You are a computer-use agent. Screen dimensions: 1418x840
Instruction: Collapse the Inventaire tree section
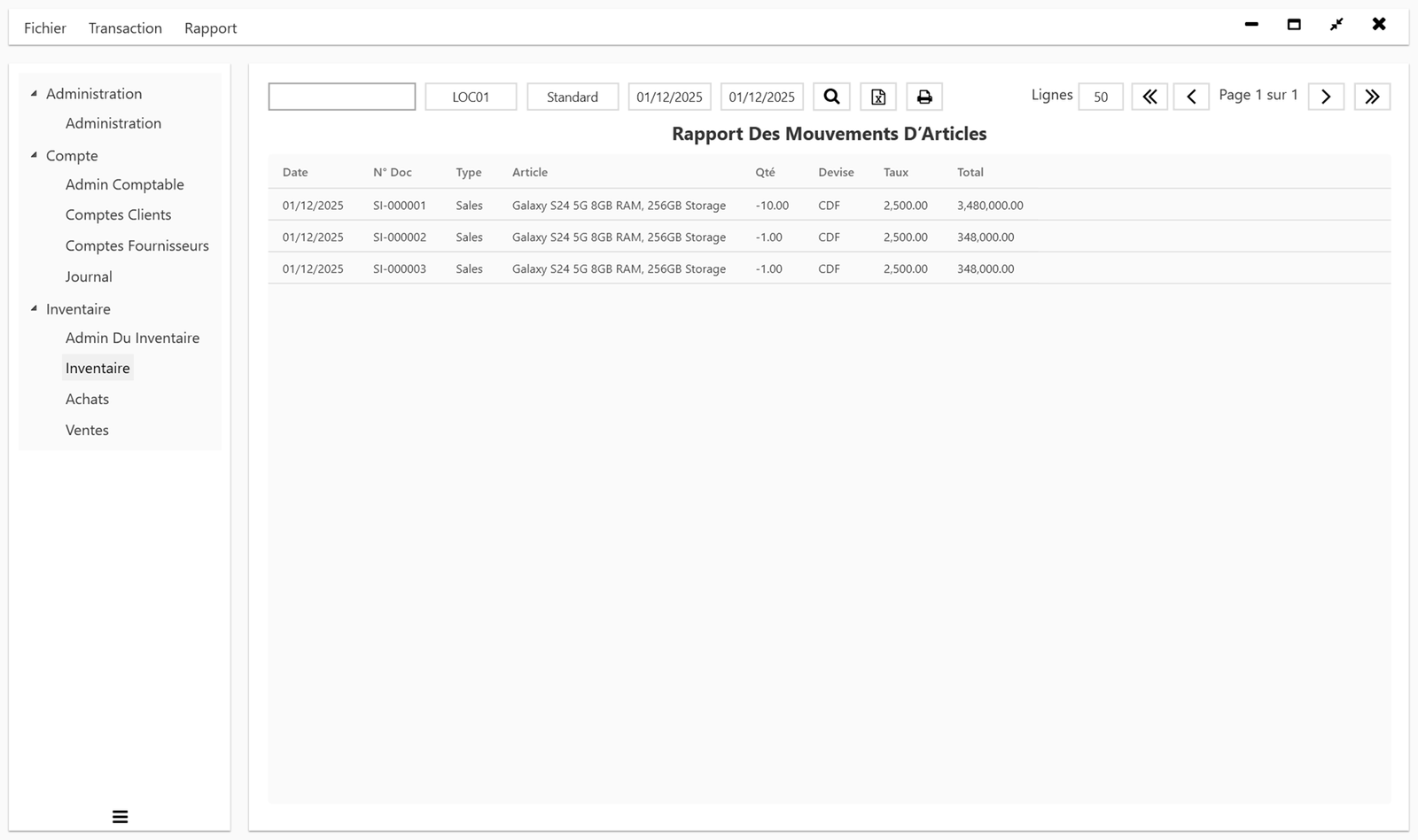pos(34,307)
